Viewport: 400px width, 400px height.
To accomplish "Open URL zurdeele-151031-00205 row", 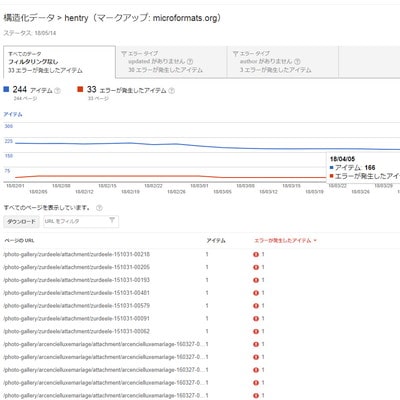I will [x=77, y=267].
